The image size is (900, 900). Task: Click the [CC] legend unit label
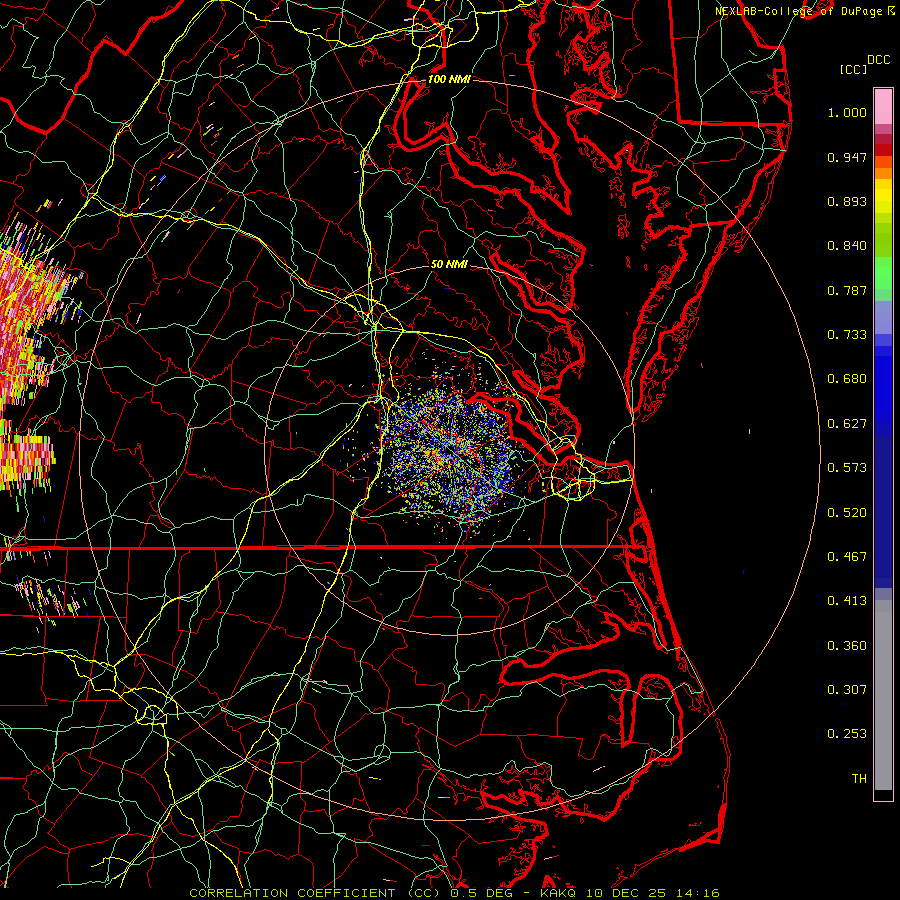pos(853,69)
